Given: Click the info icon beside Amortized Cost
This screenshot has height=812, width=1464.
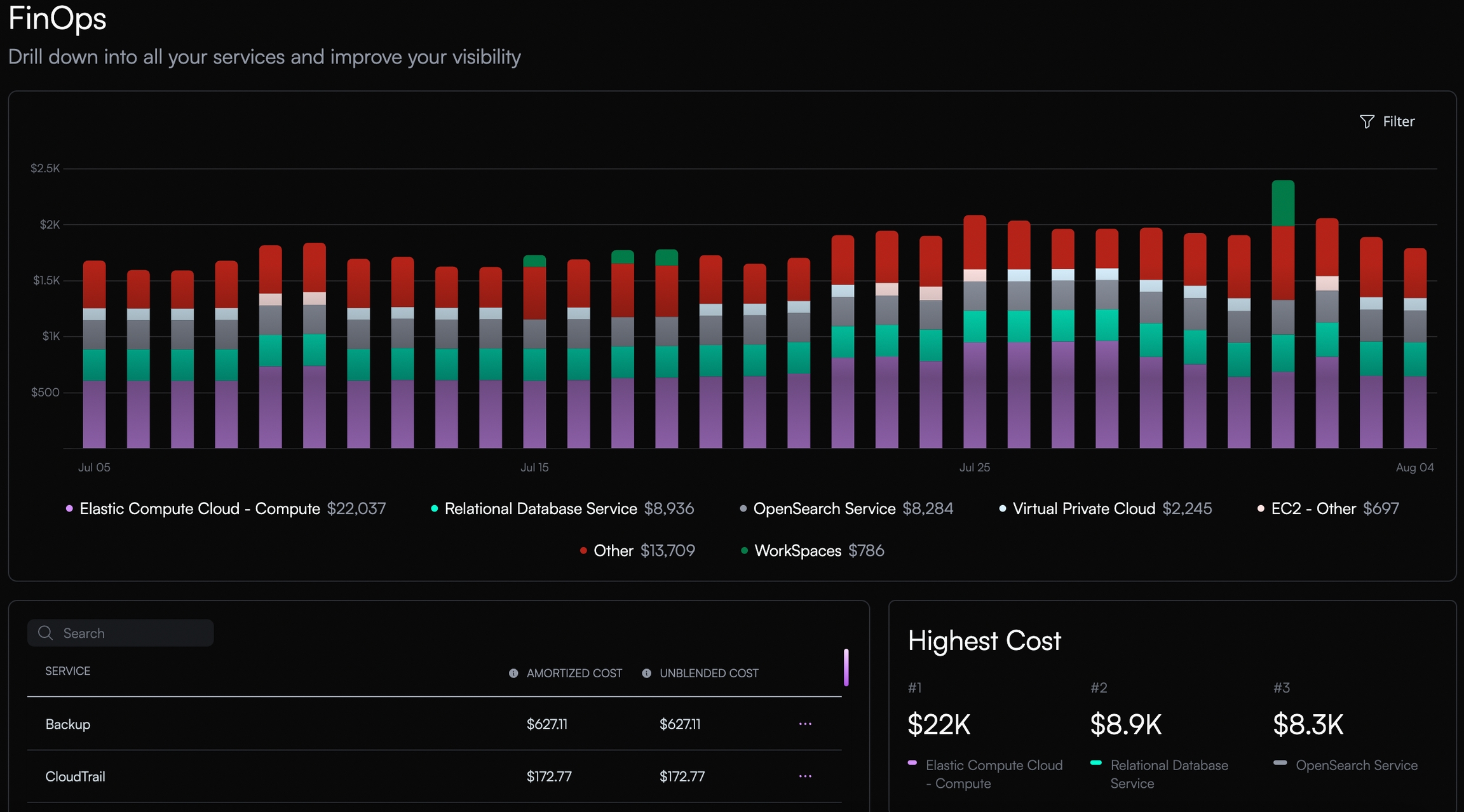Looking at the screenshot, I should pyautogui.click(x=513, y=673).
